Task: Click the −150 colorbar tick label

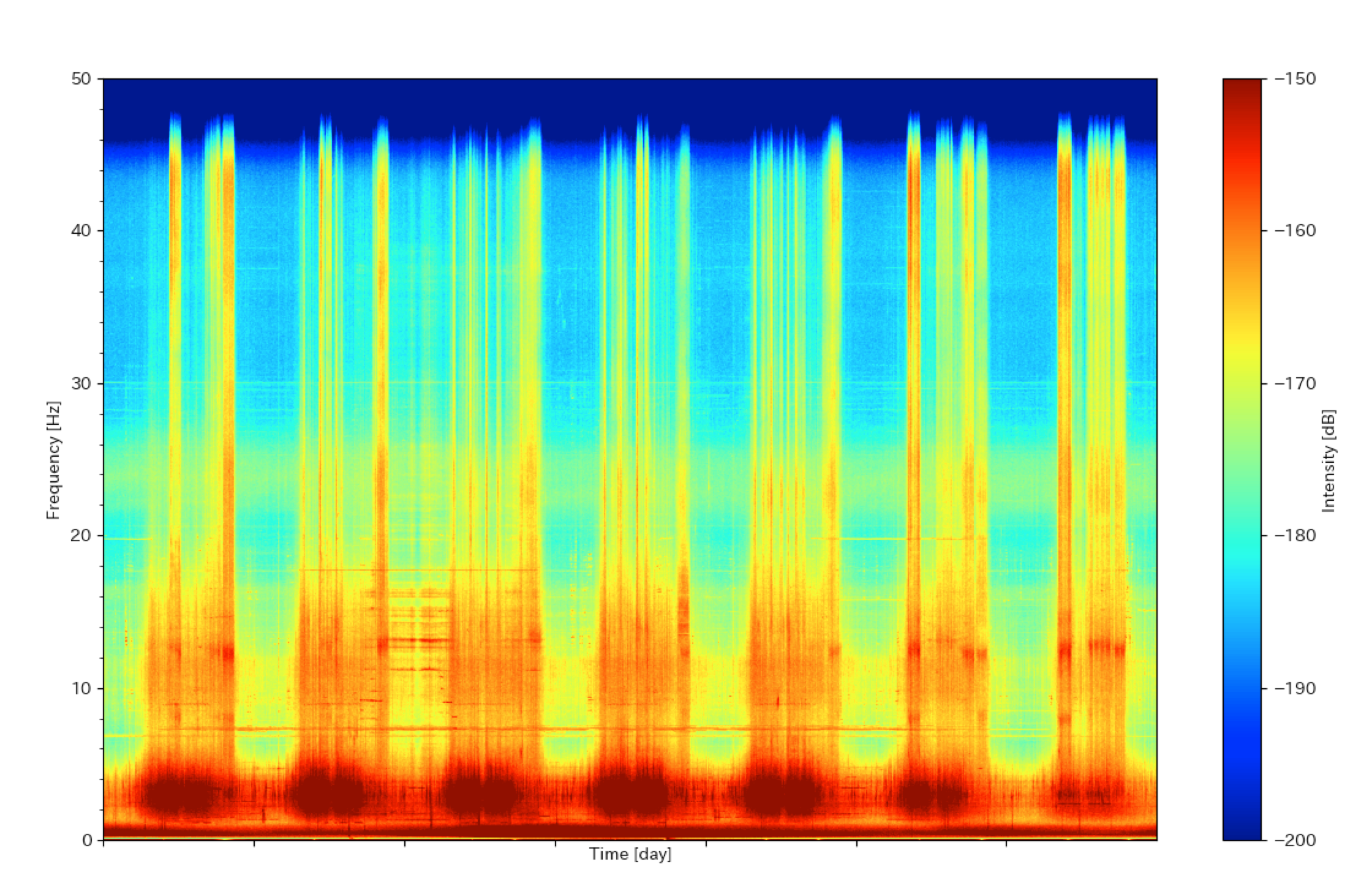Action: click(x=1294, y=79)
